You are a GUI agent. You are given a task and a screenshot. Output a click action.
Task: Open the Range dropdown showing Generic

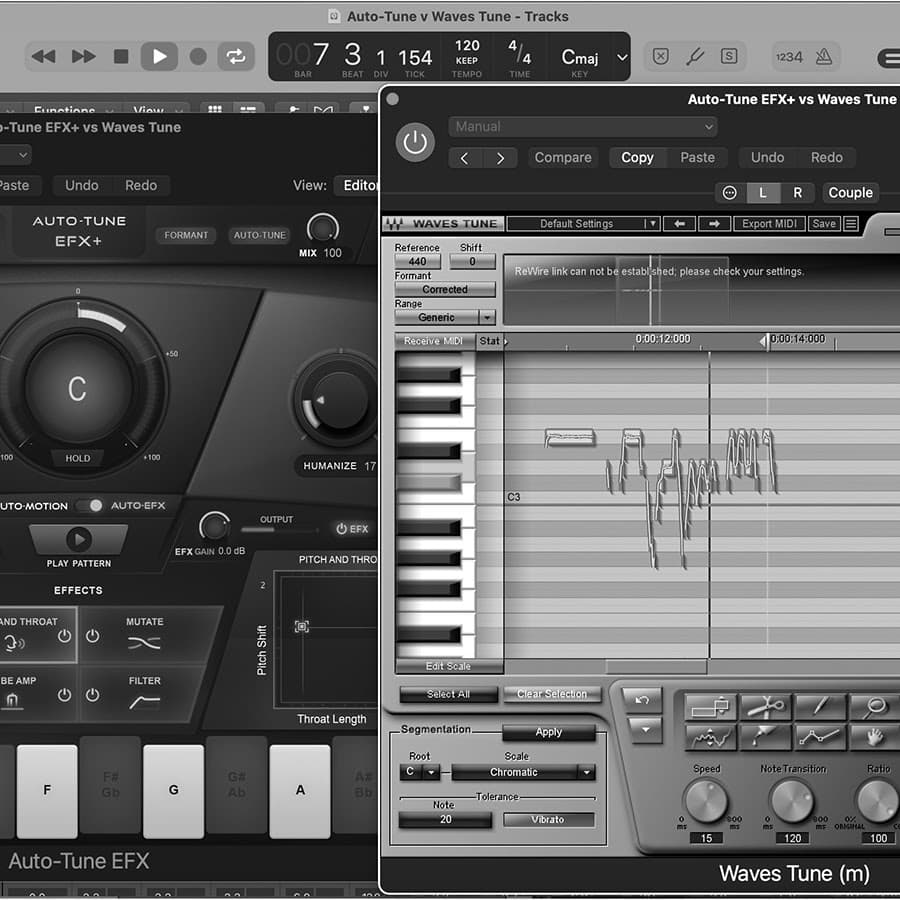tap(444, 316)
